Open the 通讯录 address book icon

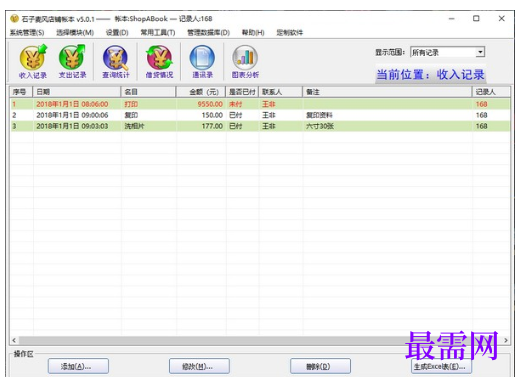[x=202, y=62]
